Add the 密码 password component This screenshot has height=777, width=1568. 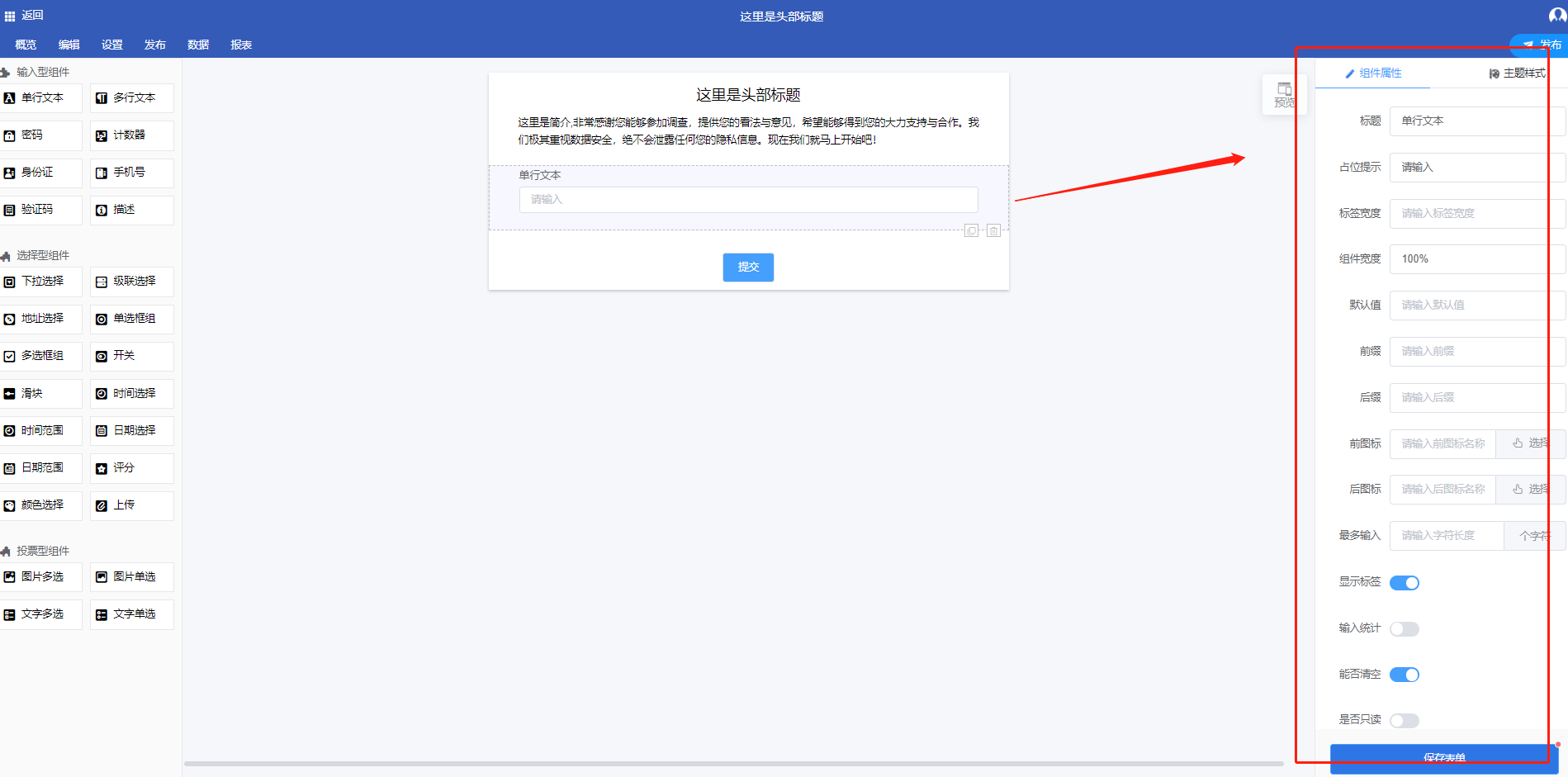41,135
